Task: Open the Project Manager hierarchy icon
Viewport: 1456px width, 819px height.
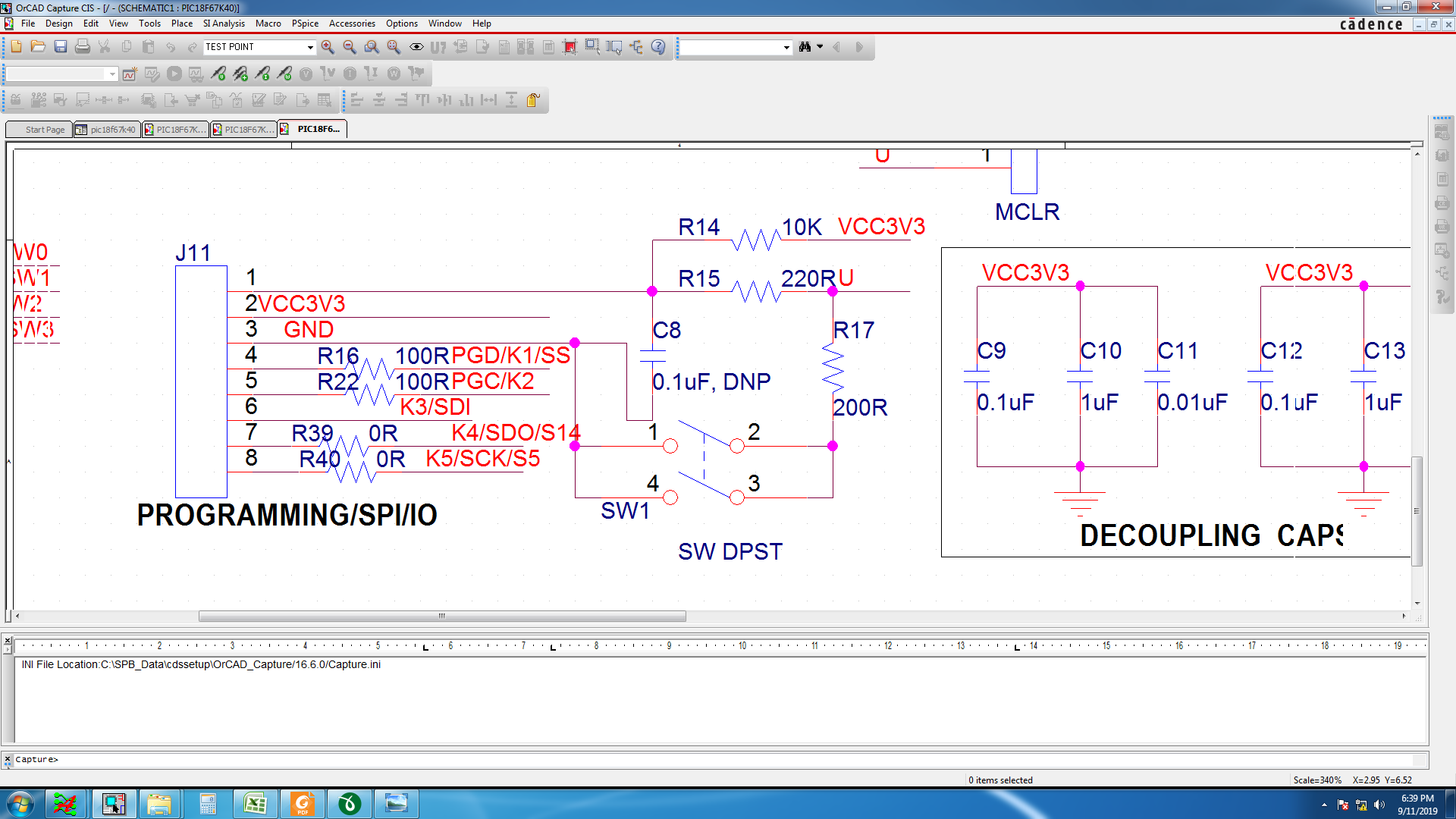Action: 636,47
